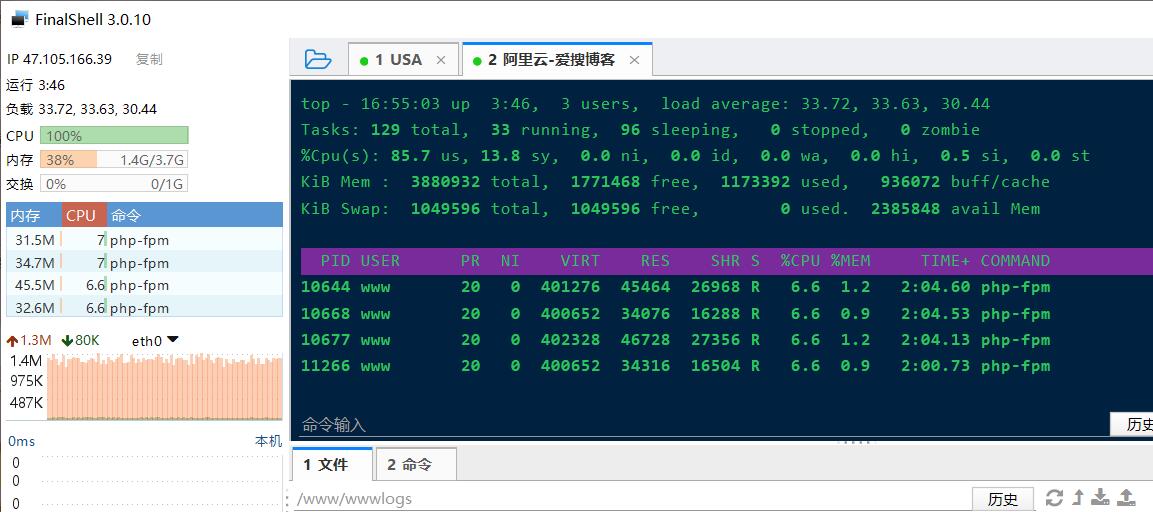Screen dimensions: 1153x512
Task: Click the upload file icon
Action: click(1127, 497)
